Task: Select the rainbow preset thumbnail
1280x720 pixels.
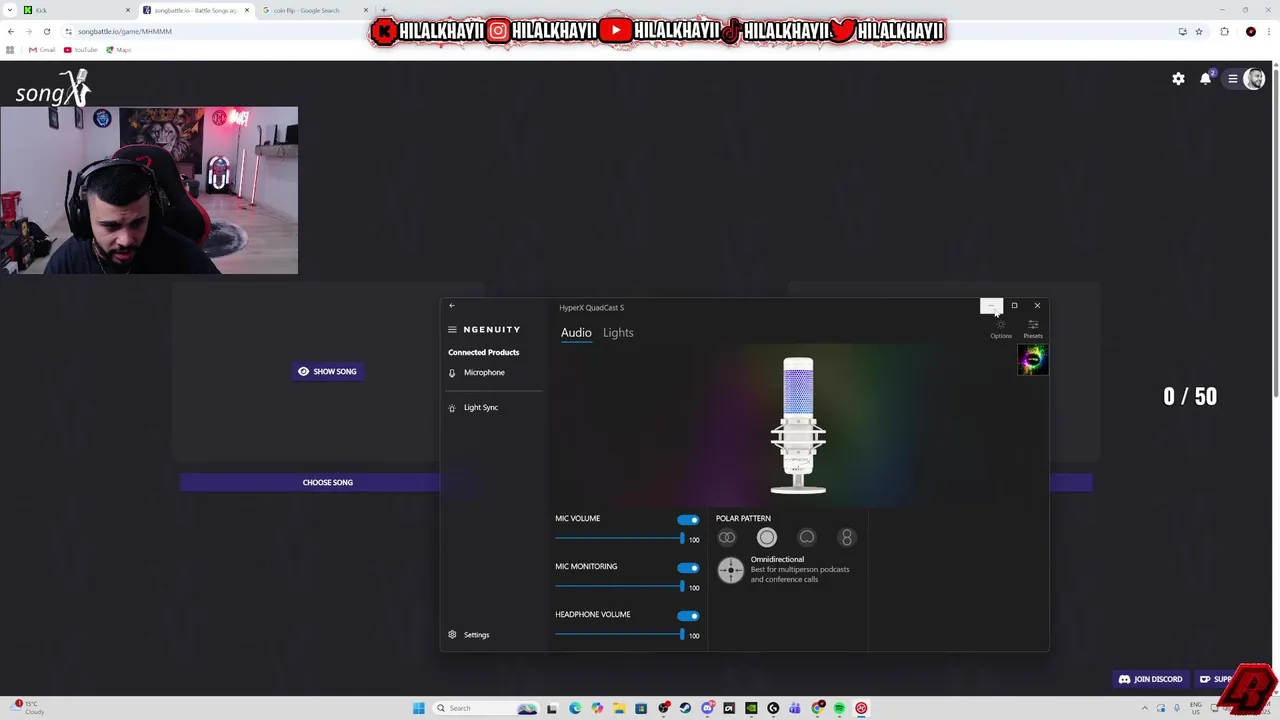Action: click(1032, 360)
